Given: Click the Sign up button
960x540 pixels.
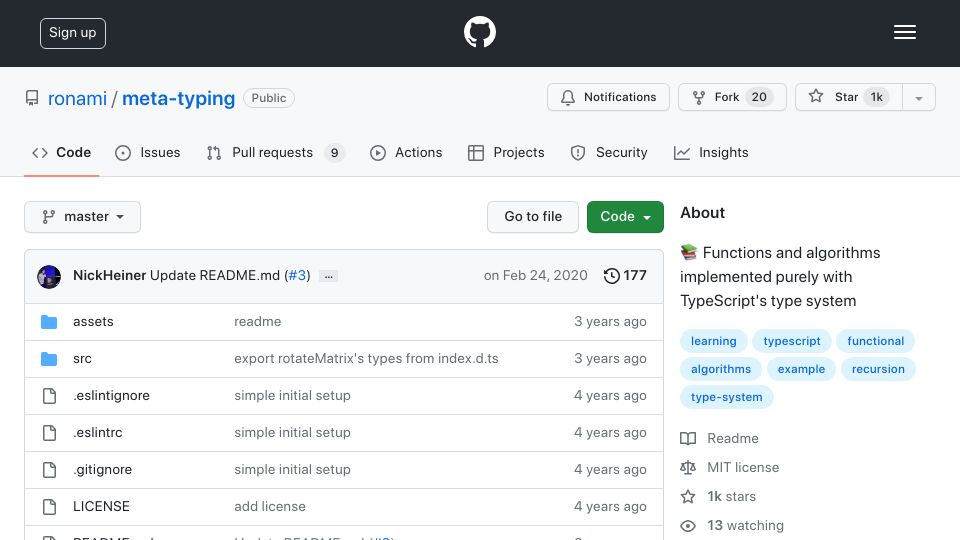Looking at the screenshot, I should pos(73,33).
